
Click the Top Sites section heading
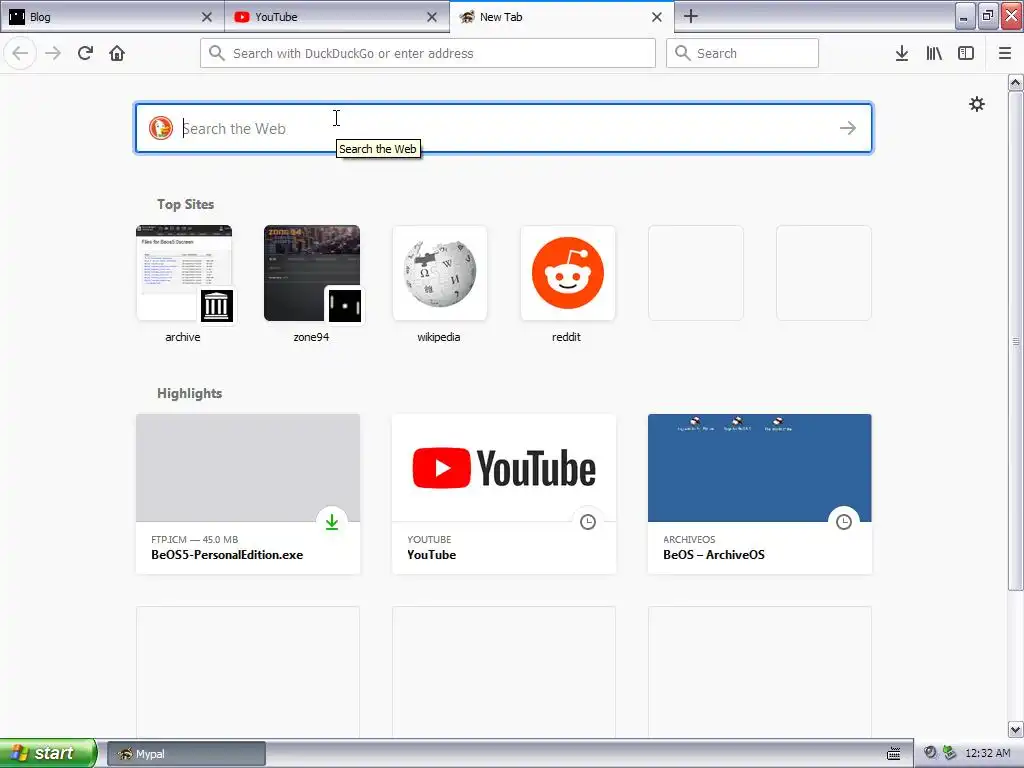click(x=185, y=204)
